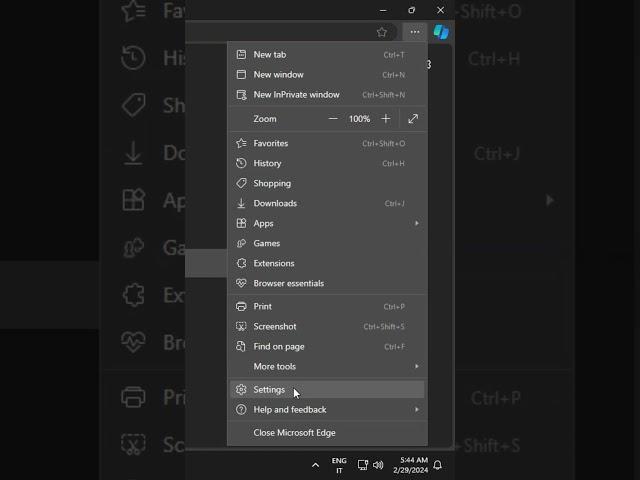Increase zoom with the plus button
Viewport: 640px width, 480px height.
pyautogui.click(x=386, y=119)
